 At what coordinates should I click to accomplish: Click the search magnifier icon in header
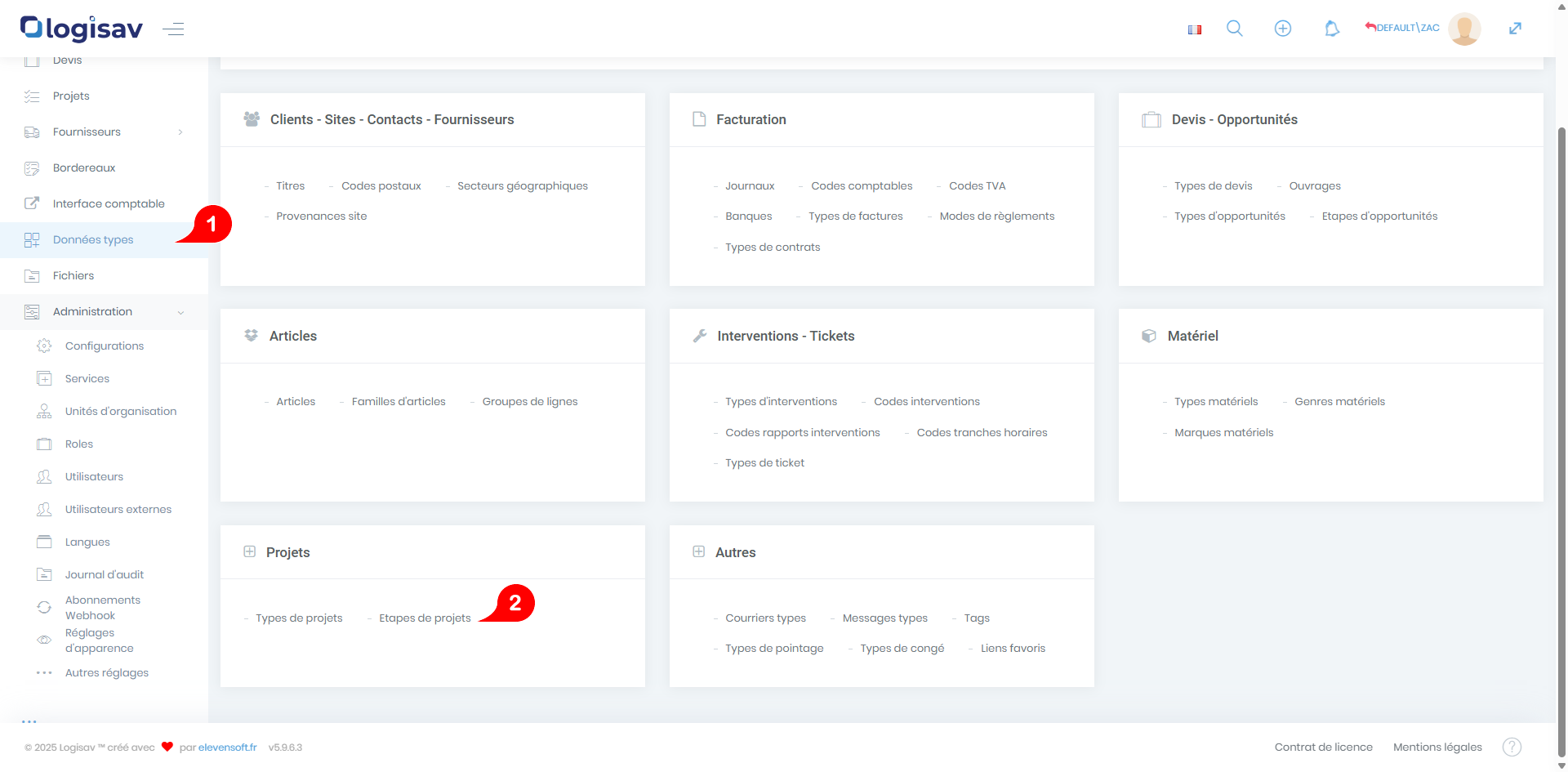click(x=1234, y=29)
